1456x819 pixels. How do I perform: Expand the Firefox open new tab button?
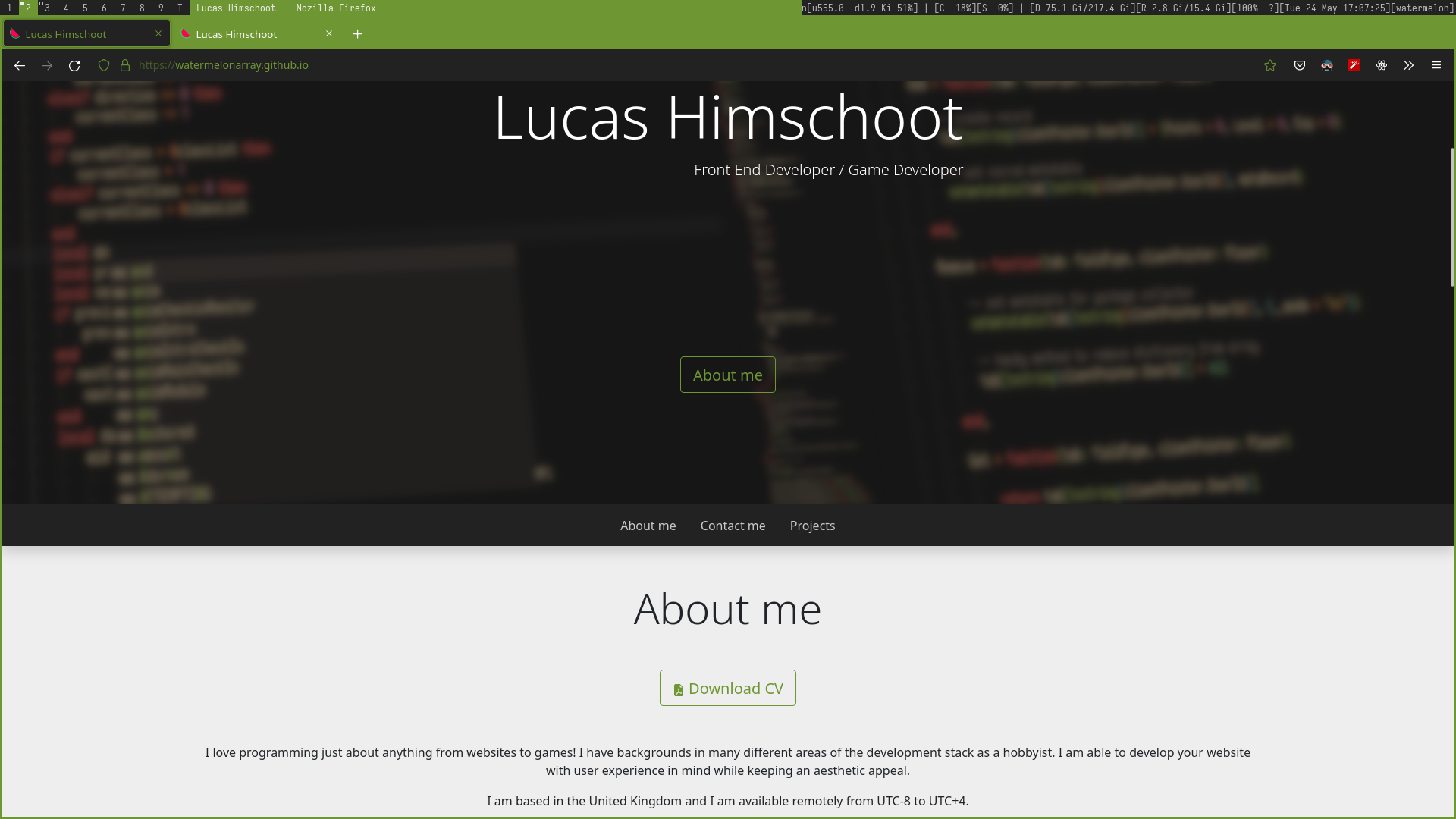pyautogui.click(x=358, y=33)
